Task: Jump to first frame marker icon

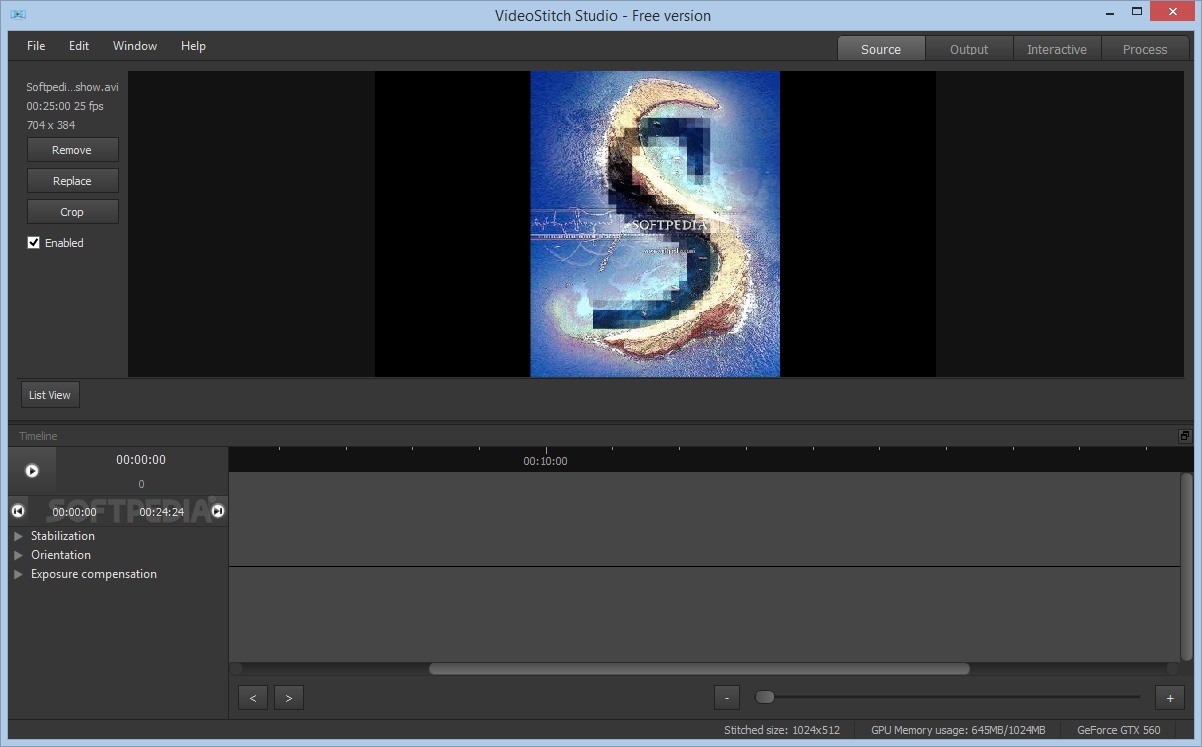Action: (x=18, y=511)
